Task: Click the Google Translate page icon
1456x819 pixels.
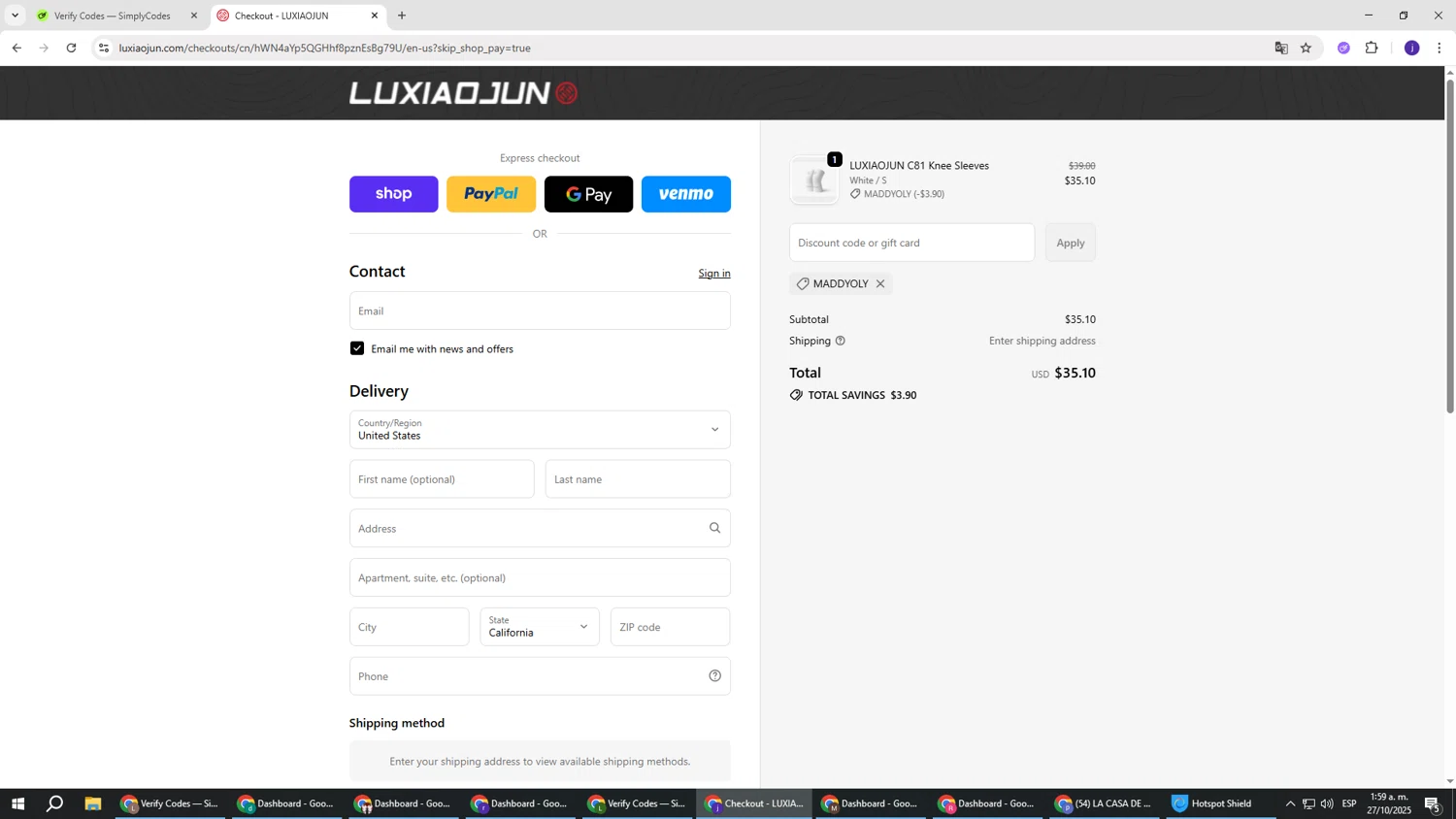Action: pos(1281,48)
